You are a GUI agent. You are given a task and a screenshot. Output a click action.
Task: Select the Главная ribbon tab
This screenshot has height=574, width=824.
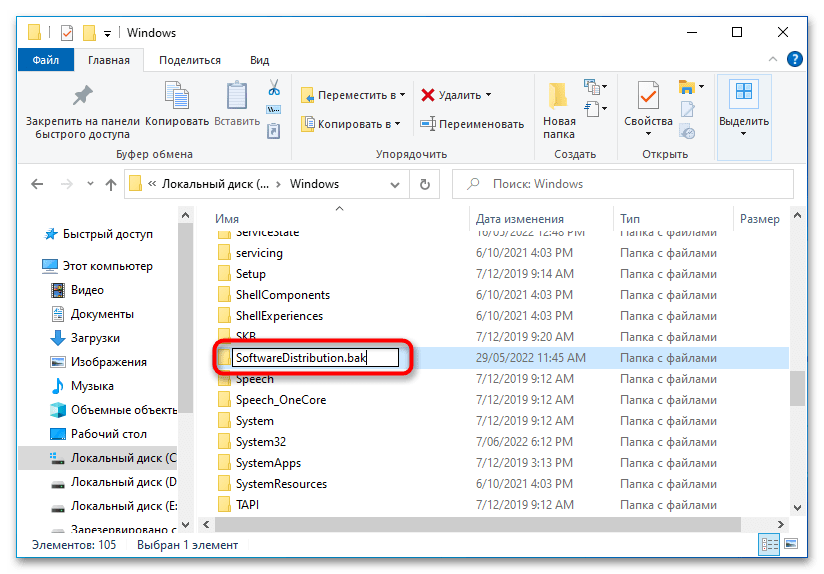[109, 60]
